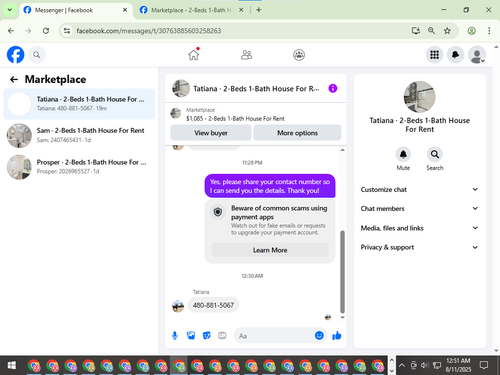
Task: Go to the Home feed icon
Action: [193, 55]
